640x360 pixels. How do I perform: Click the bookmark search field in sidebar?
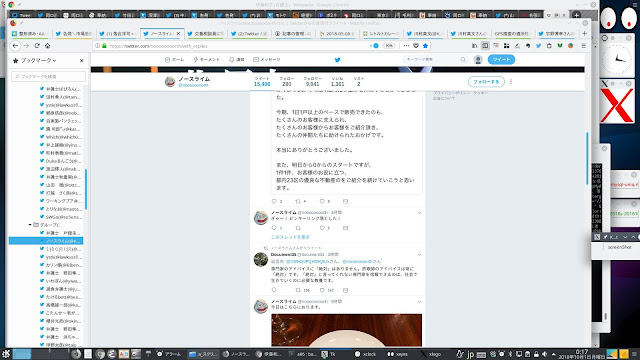coord(49,76)
